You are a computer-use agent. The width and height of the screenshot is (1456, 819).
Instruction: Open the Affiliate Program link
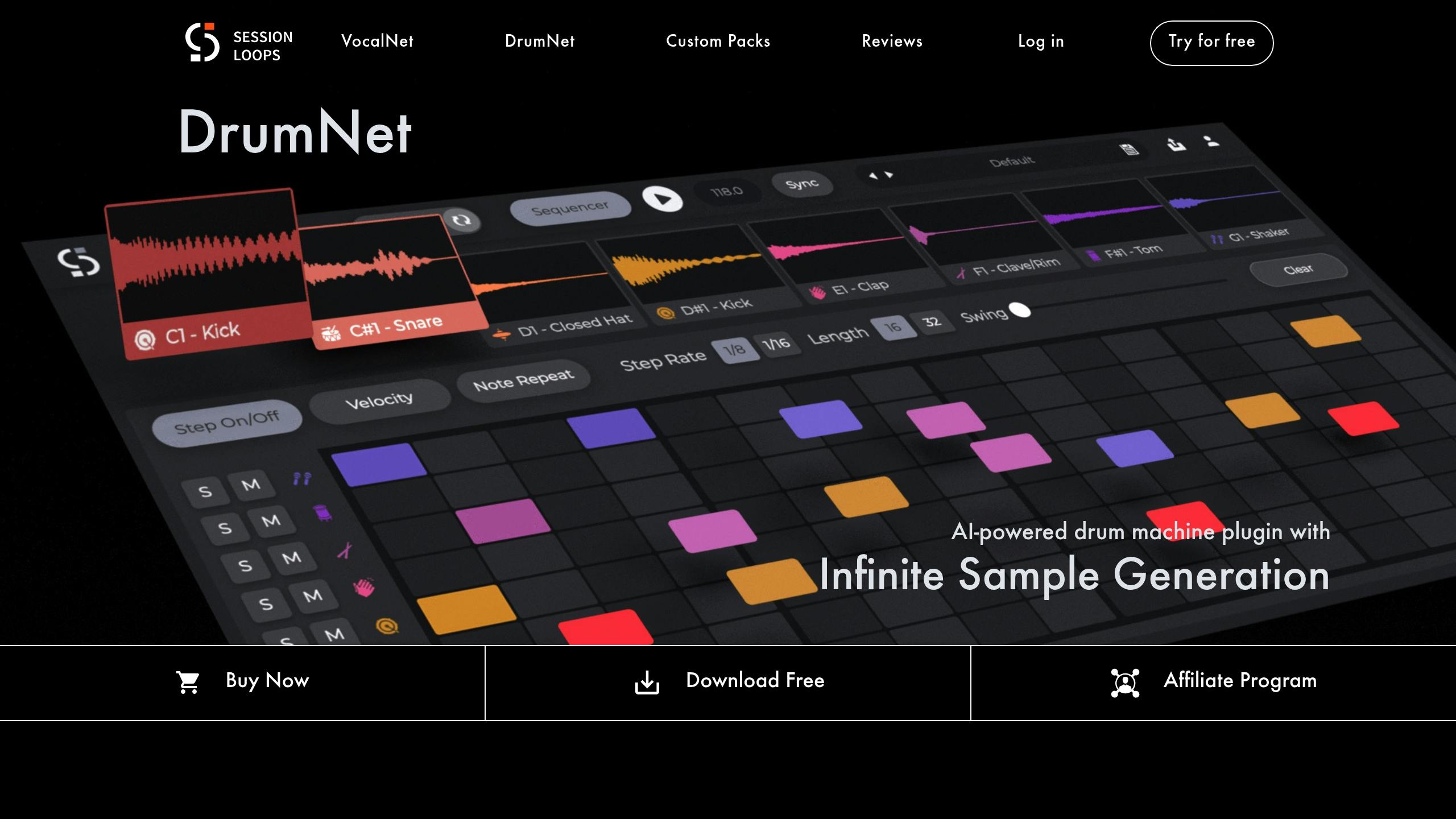click(1214, 682)
